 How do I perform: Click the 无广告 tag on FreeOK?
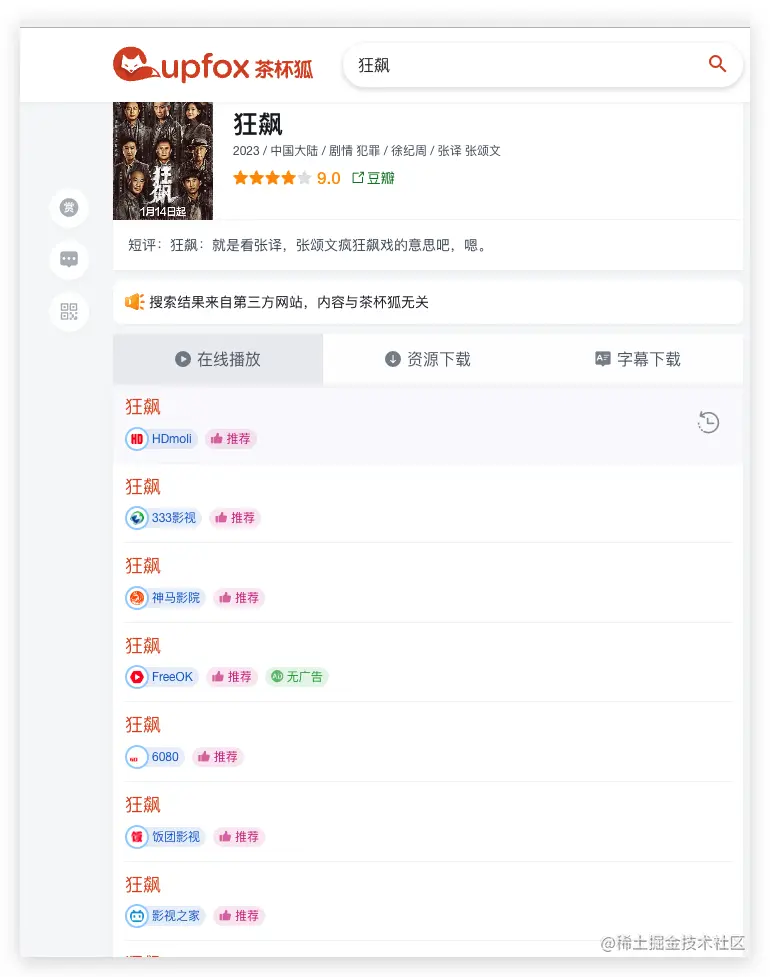(x=297, y=677)
